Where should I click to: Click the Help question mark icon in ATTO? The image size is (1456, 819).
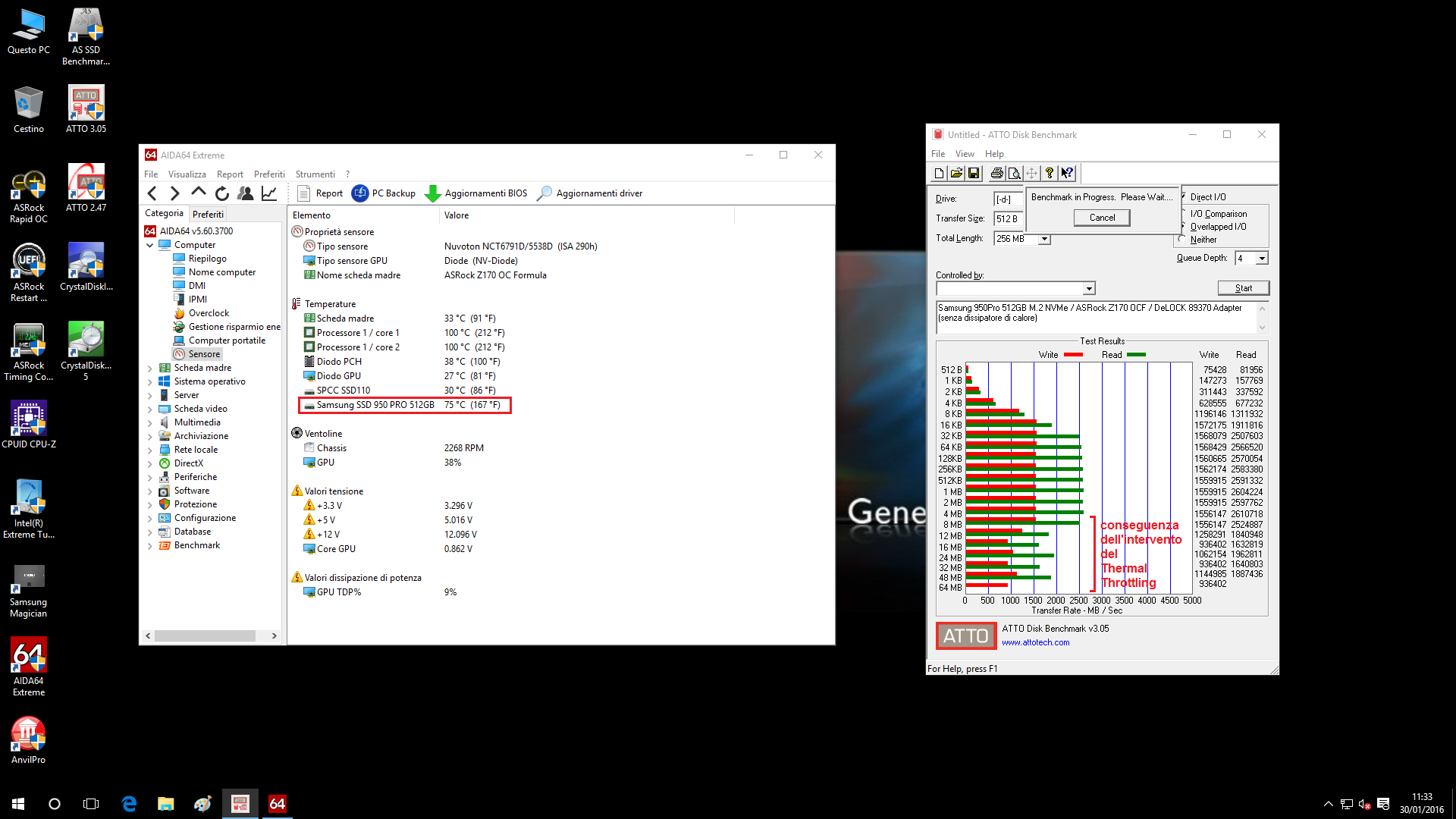click(1050, 174)
